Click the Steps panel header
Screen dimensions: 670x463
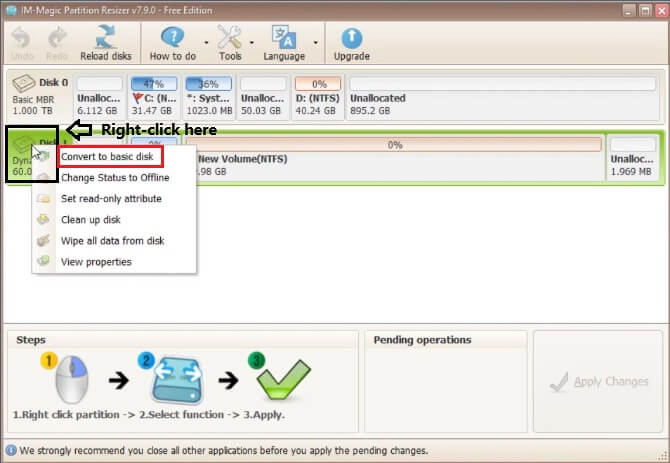[x=31, y=340]
